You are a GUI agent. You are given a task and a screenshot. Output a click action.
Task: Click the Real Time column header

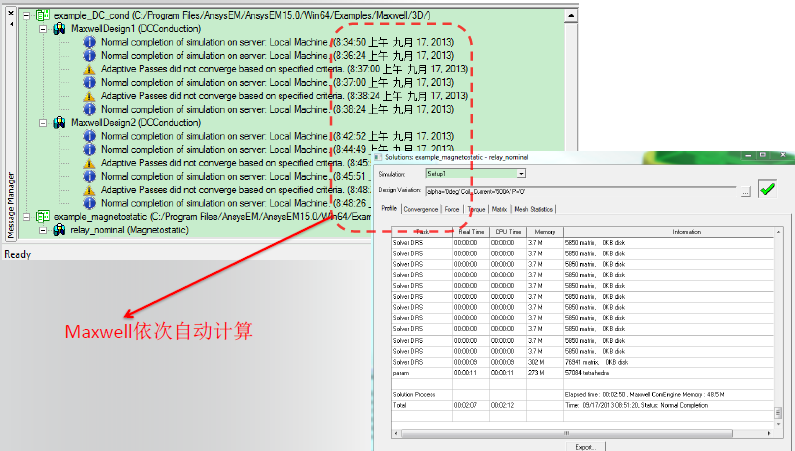(x=471, y=232)
